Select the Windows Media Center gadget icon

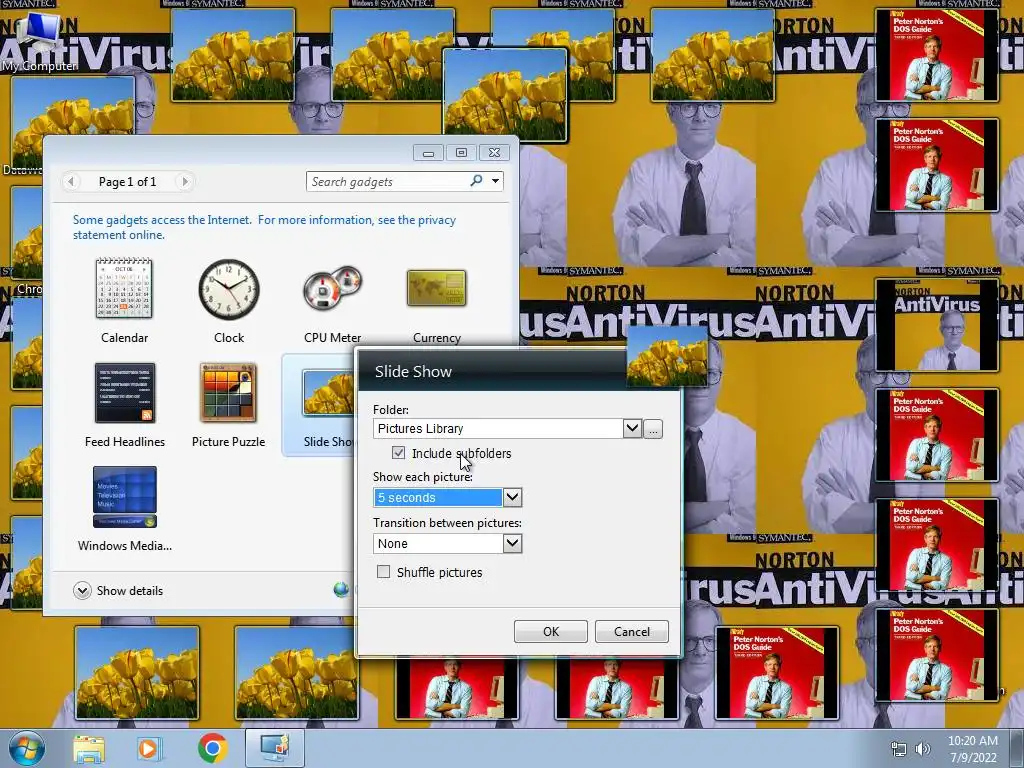[x=125, y=496]
